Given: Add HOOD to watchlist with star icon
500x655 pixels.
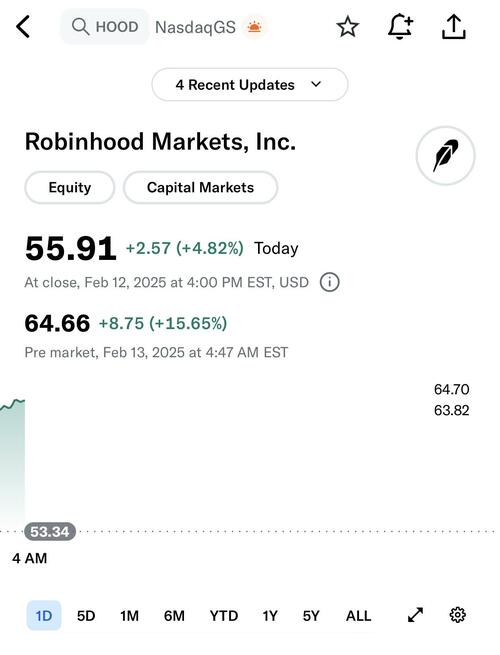Looking at the screenshot, I should pos(348,27).
